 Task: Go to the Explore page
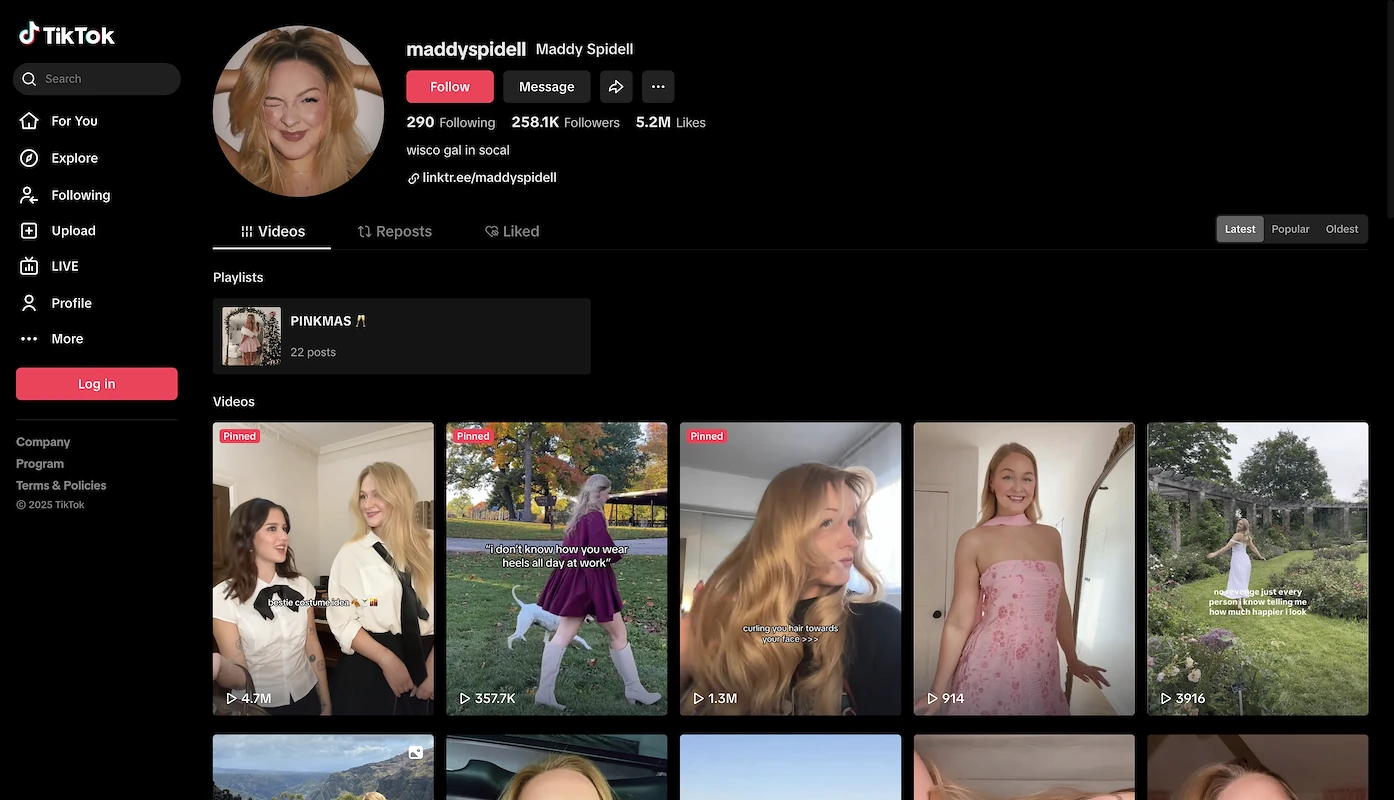coord(74,158)
